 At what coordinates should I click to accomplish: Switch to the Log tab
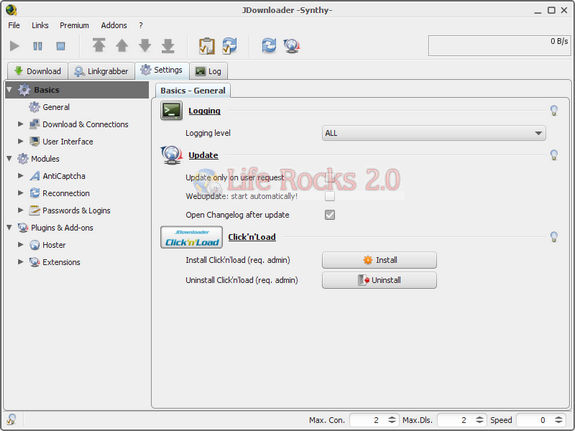pyautogui.click(x=208, y=71)
